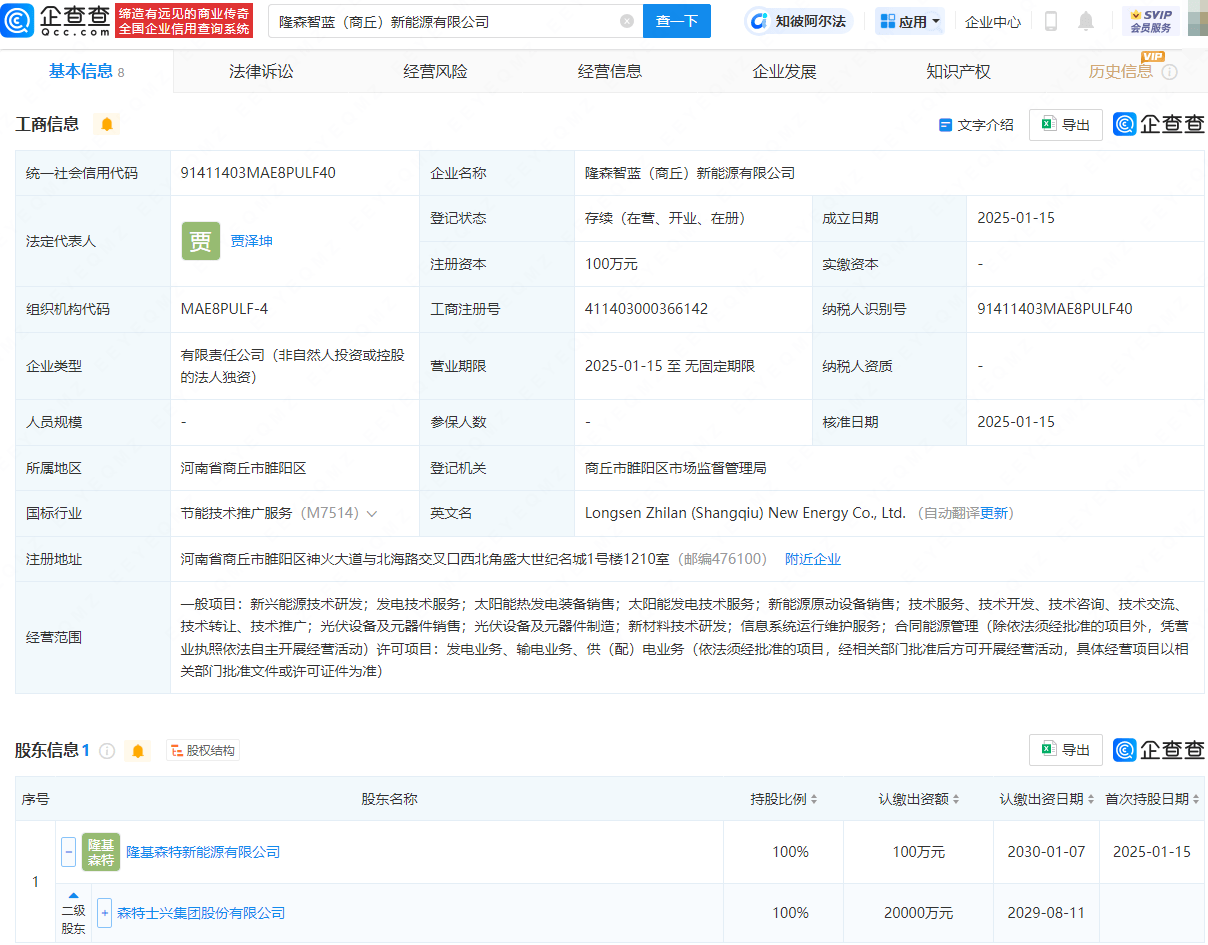This screenshot has height=945, width=1208.
Task: Click the notification bell icon beside 企业中心
Action: [x=1086, y=20]
